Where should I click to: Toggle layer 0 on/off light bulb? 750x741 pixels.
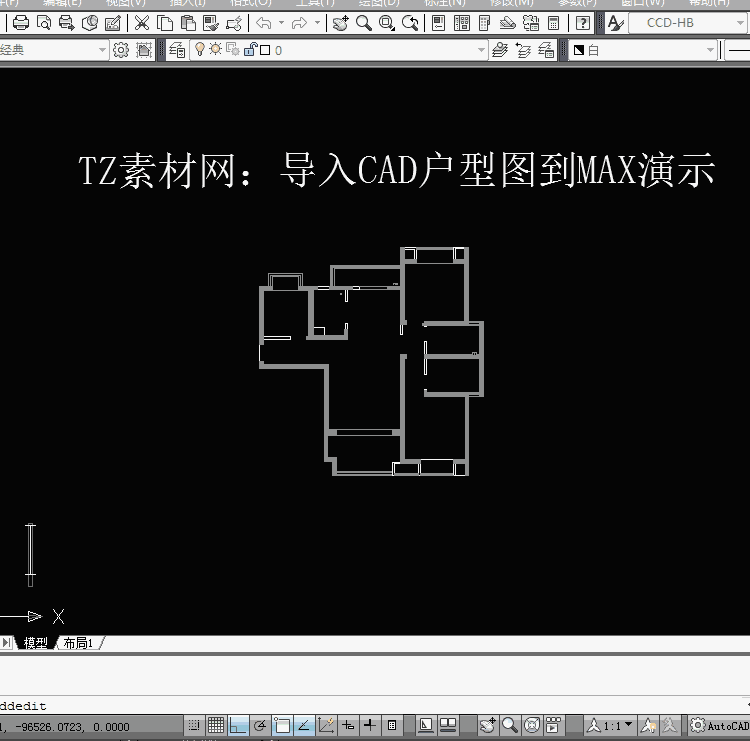200,49
